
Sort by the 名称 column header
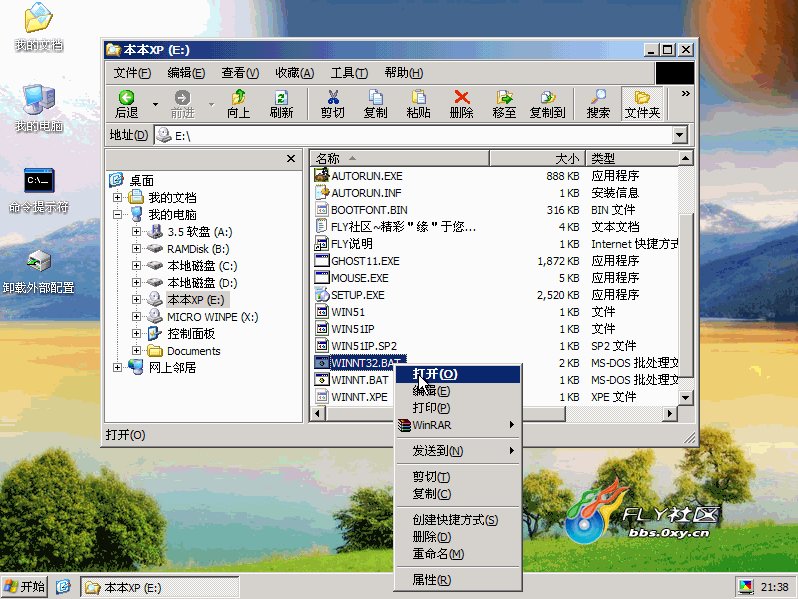[400, 158]
